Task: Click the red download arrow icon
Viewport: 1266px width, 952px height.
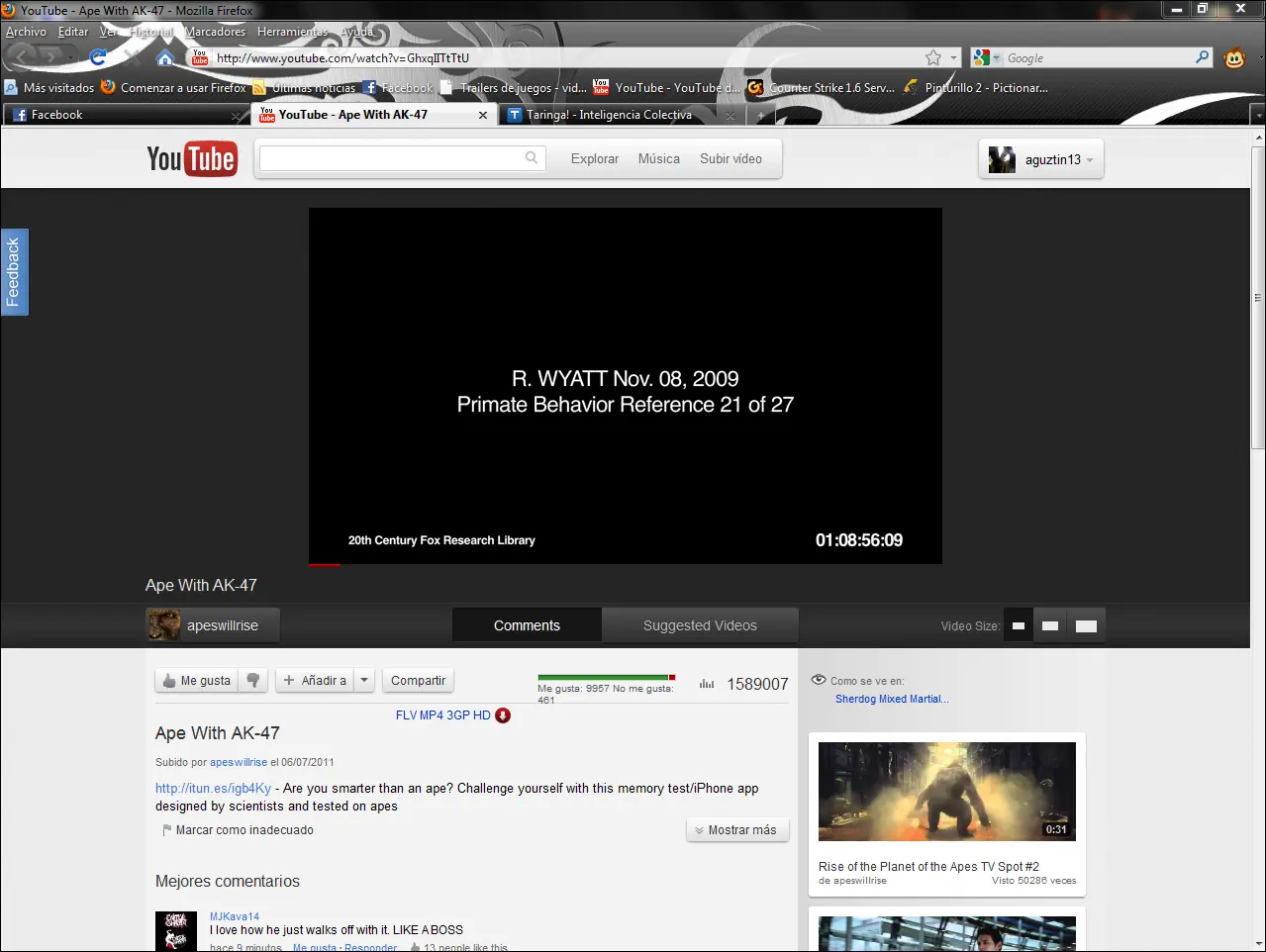Action: [503, 715]
